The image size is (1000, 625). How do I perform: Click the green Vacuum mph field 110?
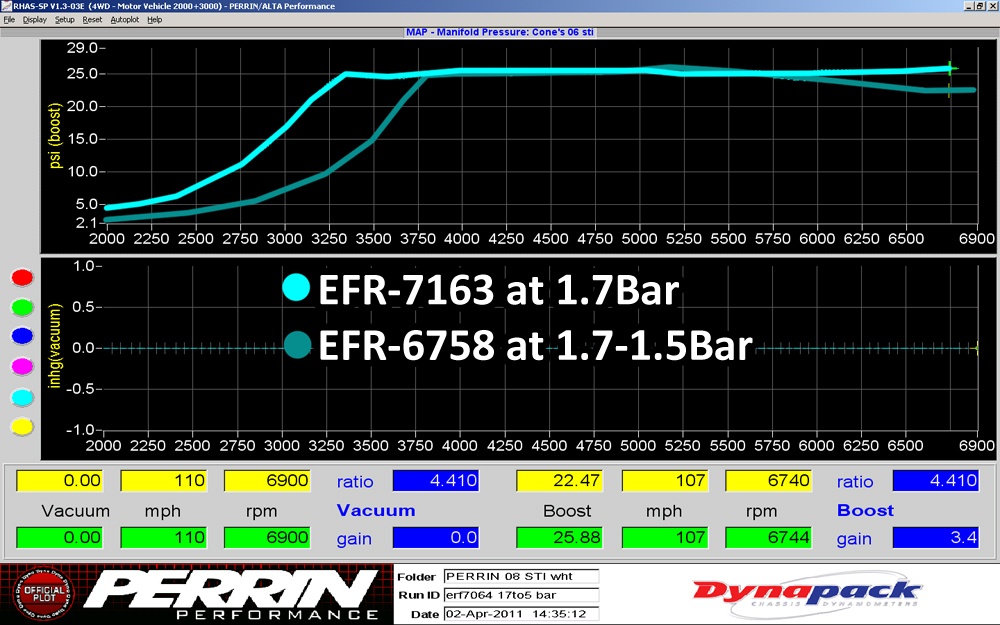point(163,538)
